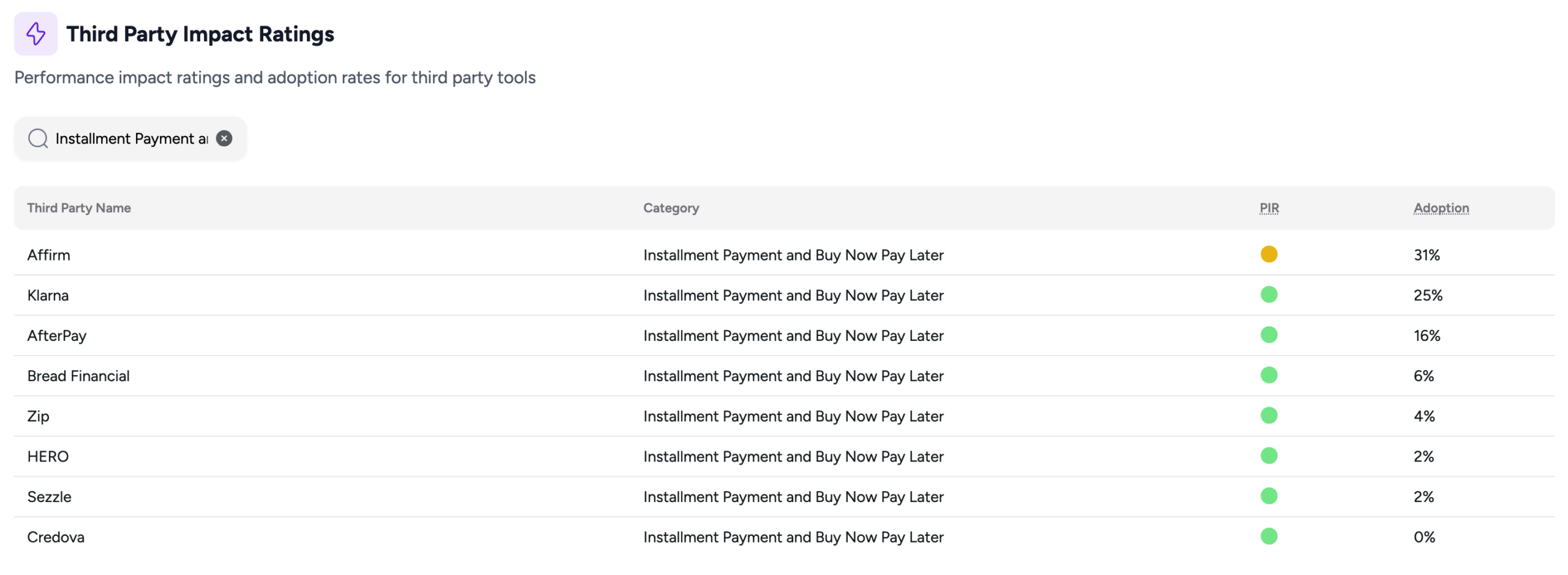Select the Bread Financial name cell
This screenshot has height=575, width=1568.
coord(78,376)
